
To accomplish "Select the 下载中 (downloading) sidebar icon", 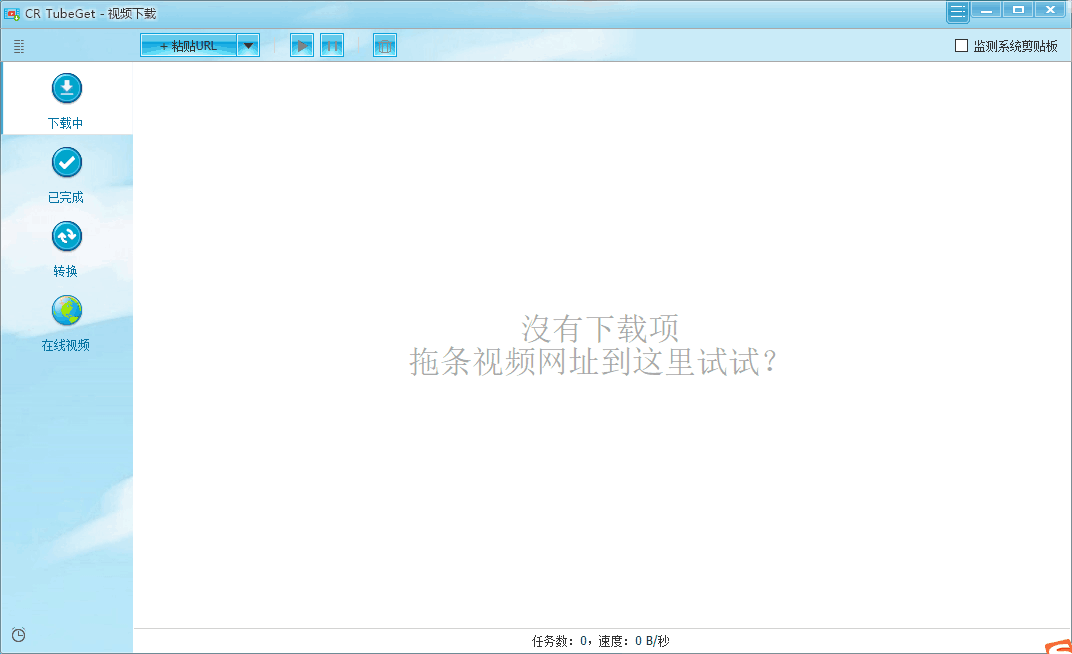I will tap(66, 88).
